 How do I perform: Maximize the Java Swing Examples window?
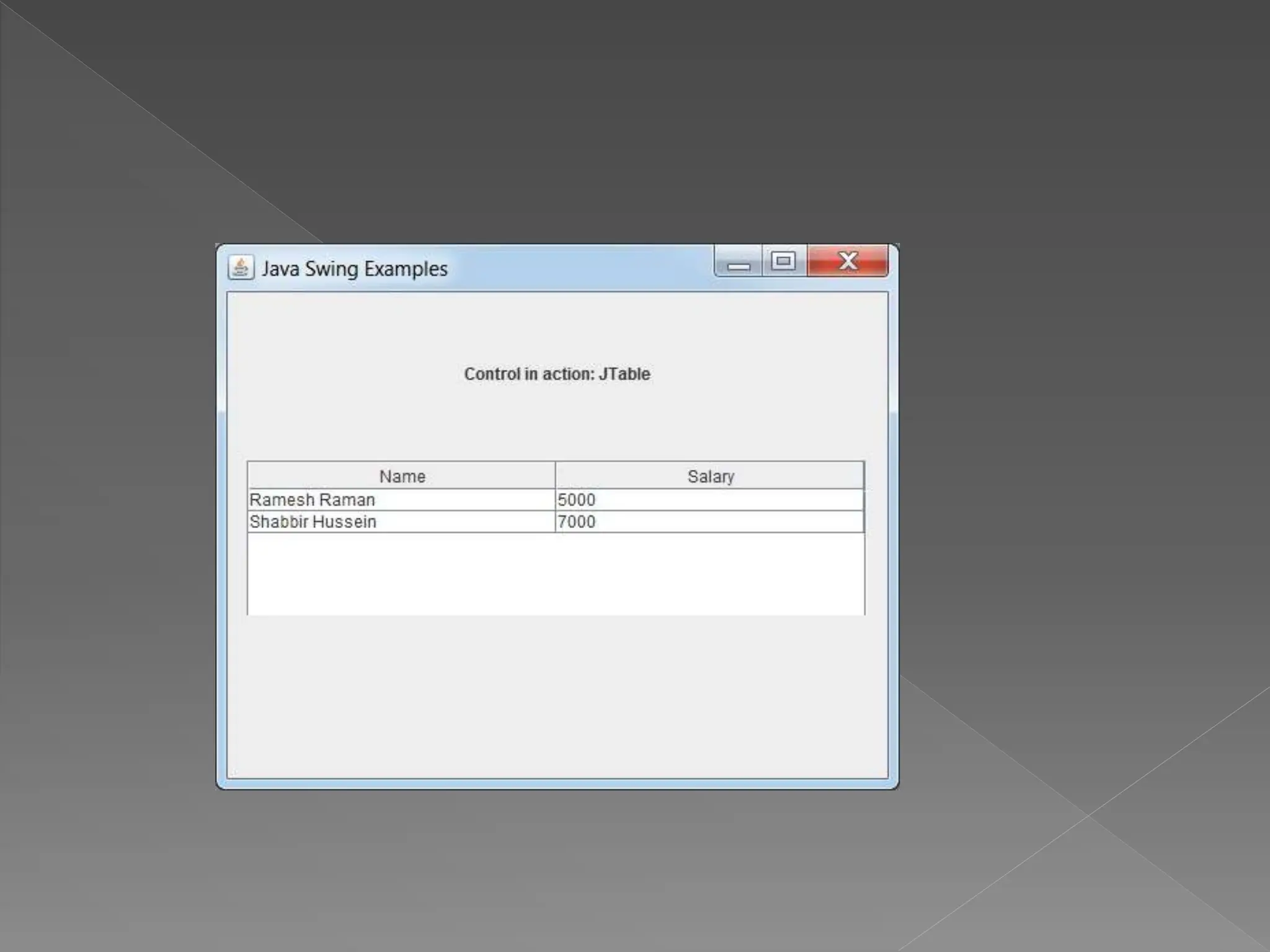point(784,261)
